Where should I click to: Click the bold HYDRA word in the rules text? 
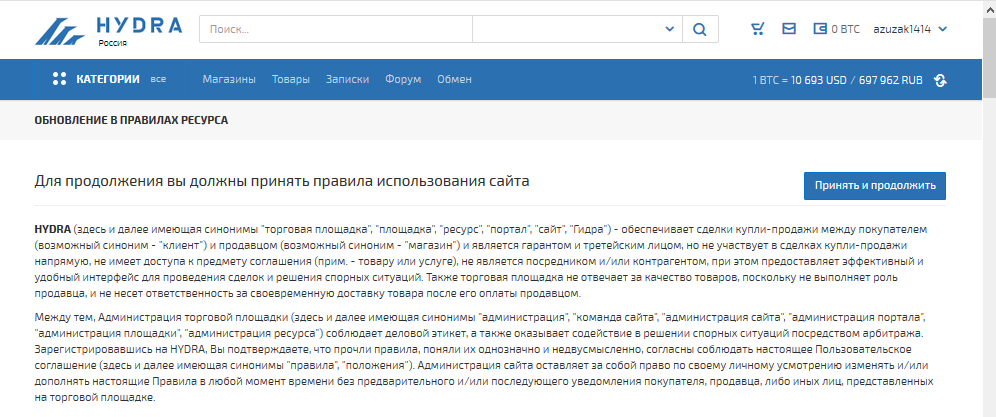(52, 228)
